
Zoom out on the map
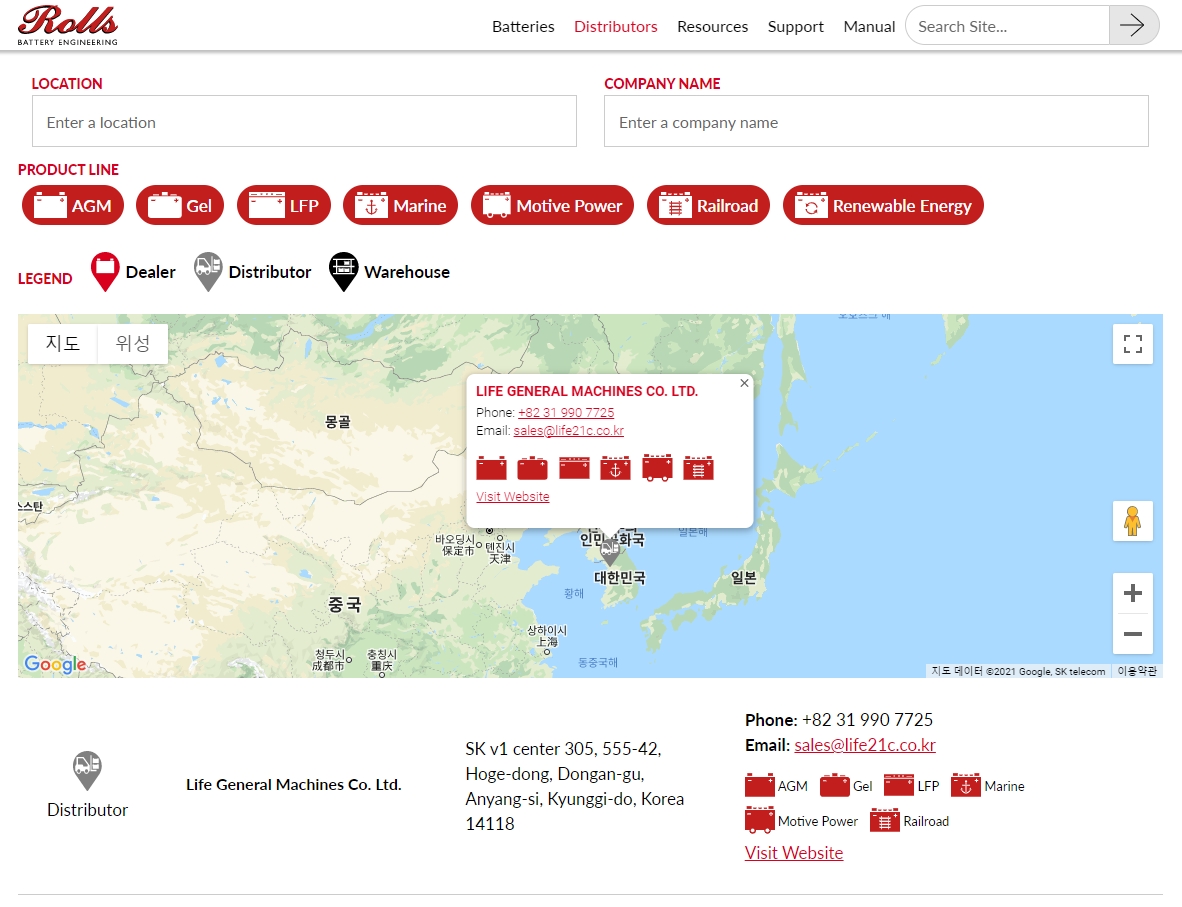pos(1132,634)
